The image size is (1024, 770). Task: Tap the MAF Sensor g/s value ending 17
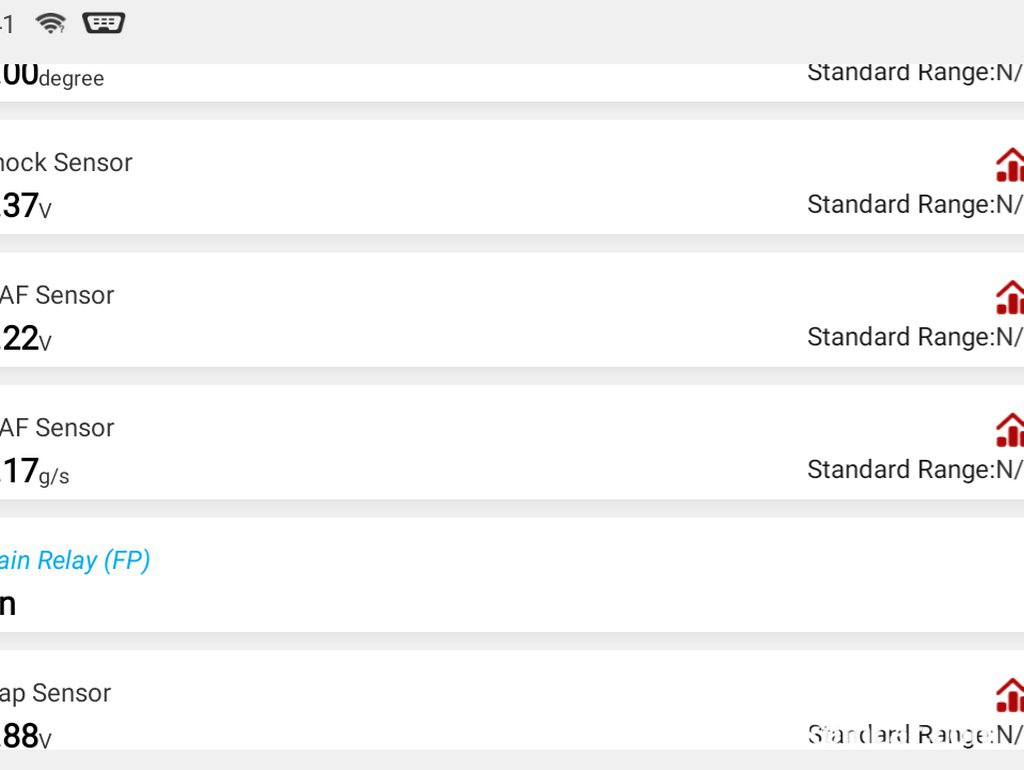pyautogui.click(x=35, y=471)
